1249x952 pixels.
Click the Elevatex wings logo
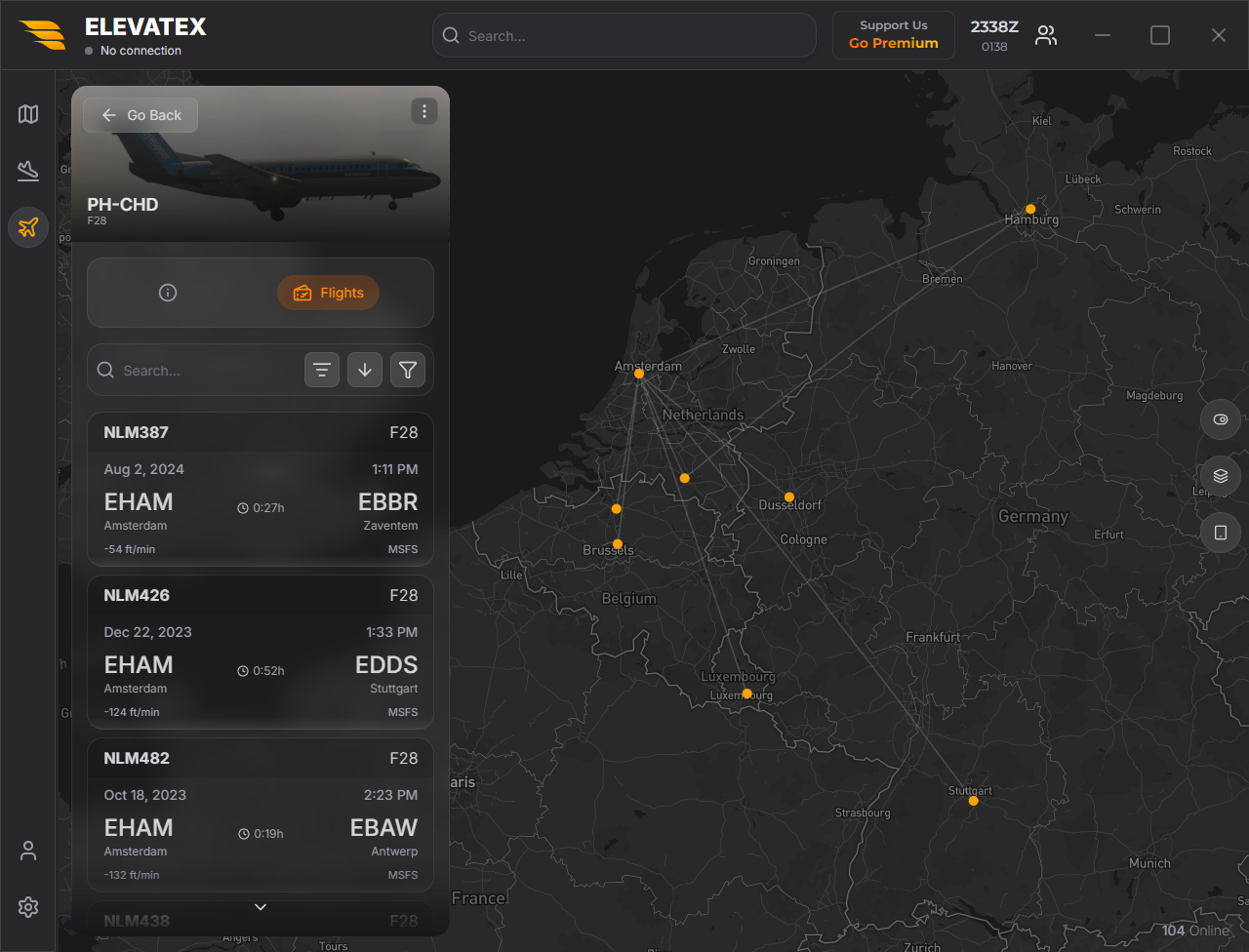[x=43, y=35]
